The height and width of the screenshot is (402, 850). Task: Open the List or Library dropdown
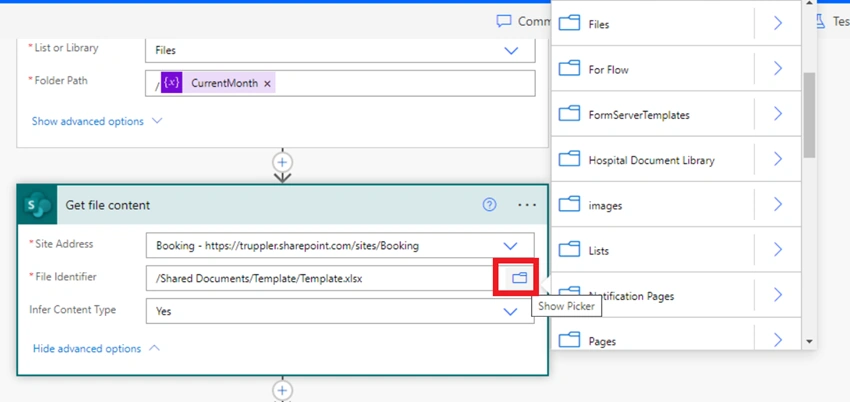pyautogui.click(x=511, y=50)
